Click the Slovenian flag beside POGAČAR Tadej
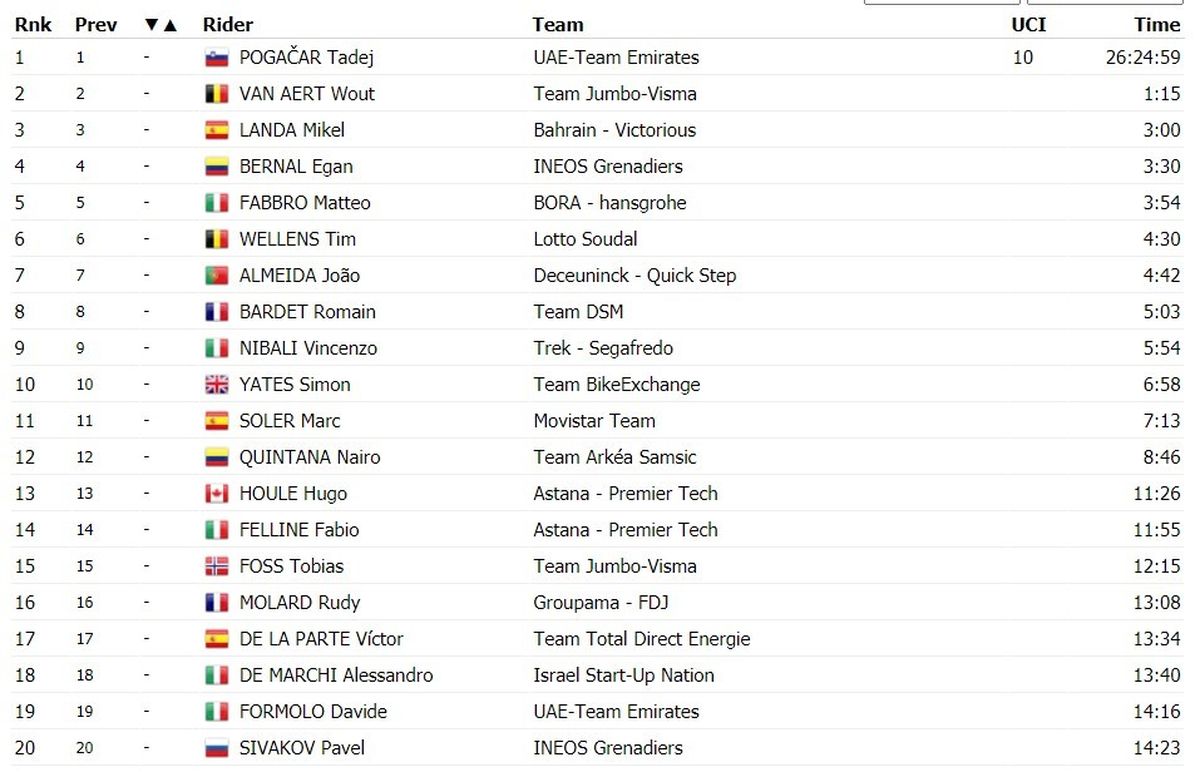Image resolution: width=1200 pixels, height=772 pixels. click(216, 58)
